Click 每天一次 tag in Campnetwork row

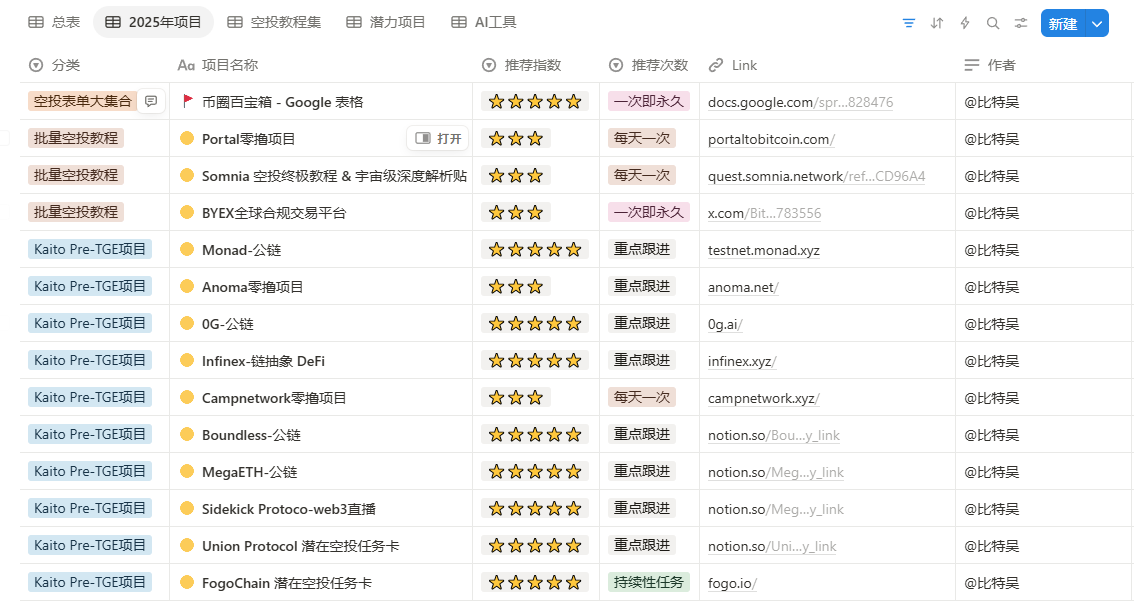tap(641, 397)
